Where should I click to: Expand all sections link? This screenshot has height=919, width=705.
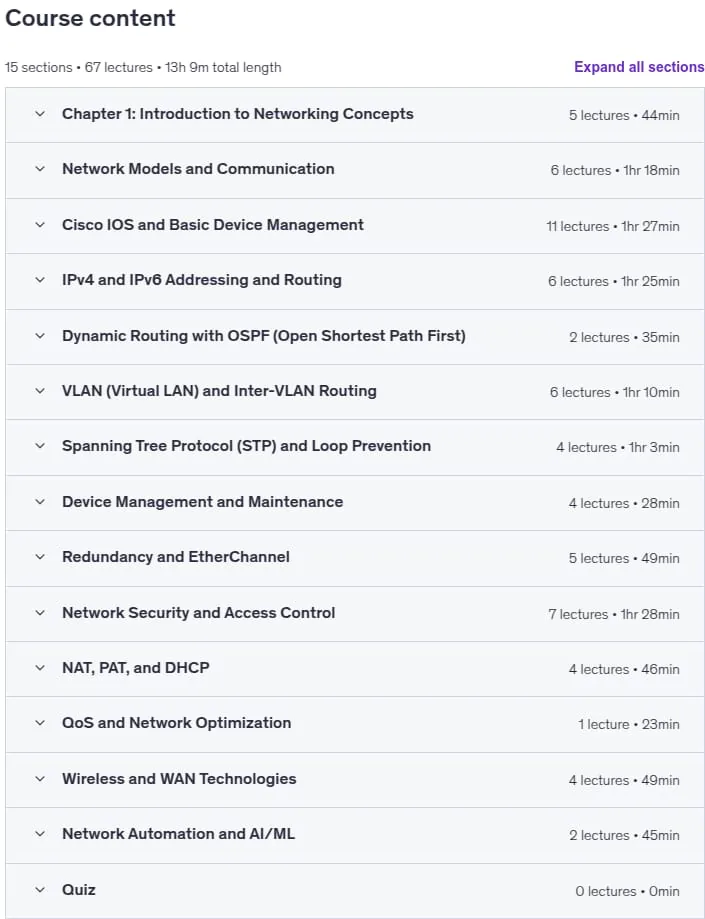point(639,67)
